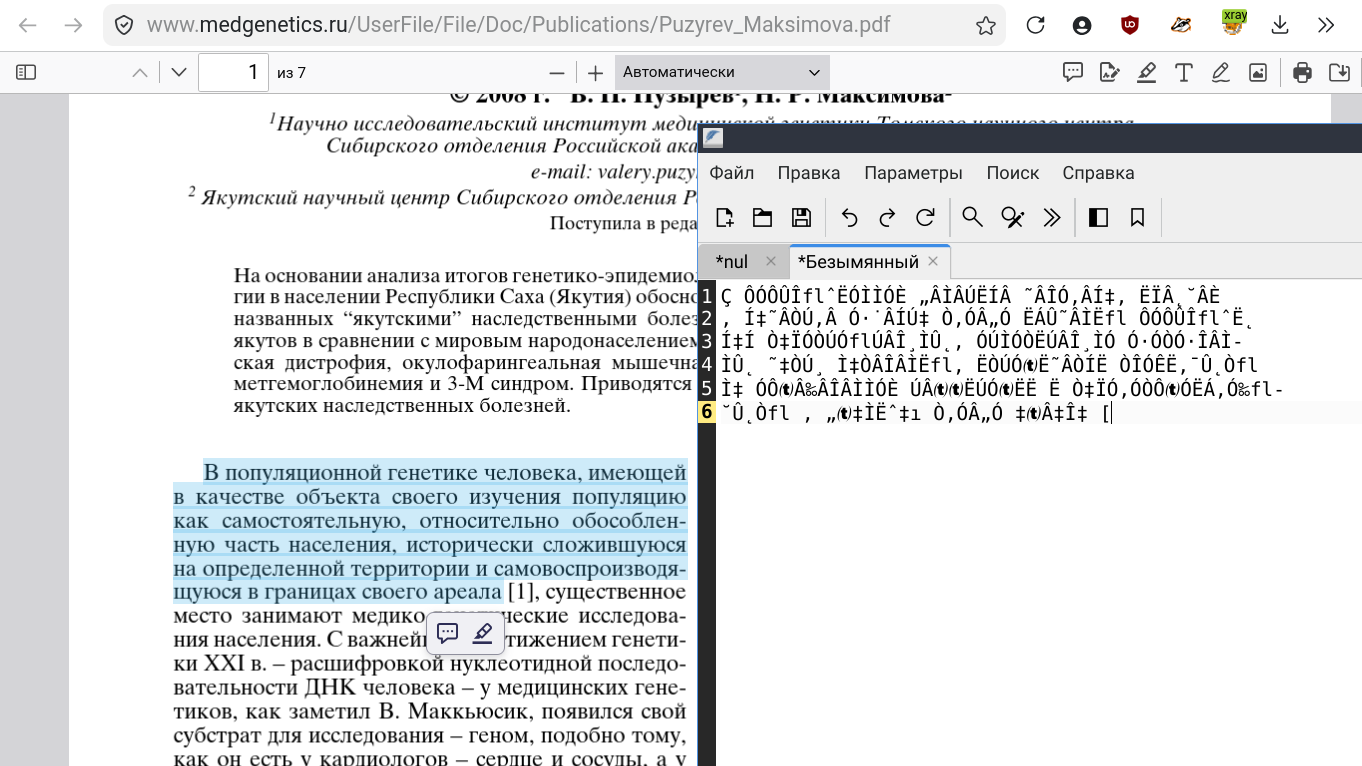Open the uBlock Origin extension
Image resolution: width=1362 pixels, height=766 pixels.
pos(1130,25)
